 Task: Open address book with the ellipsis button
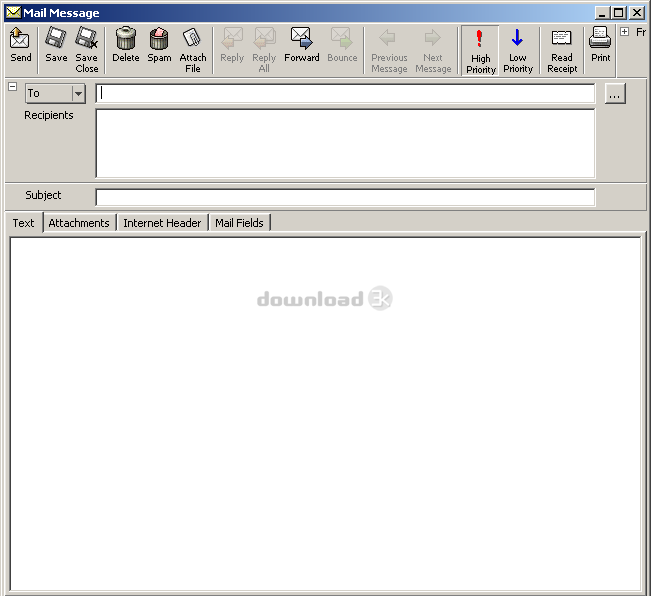(614, 93)
